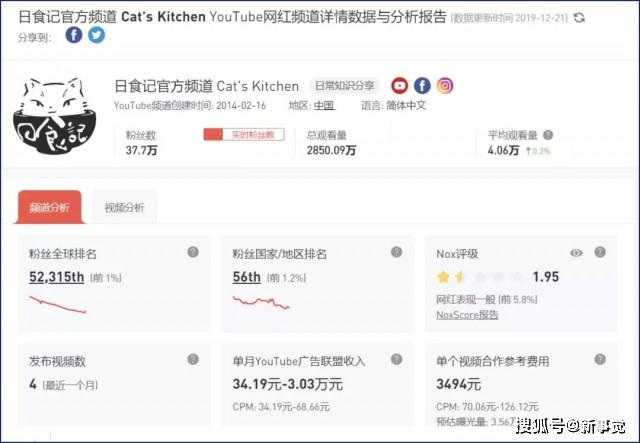Share to Facebook from the header share row
Image resolution: width=640 pixels, height=443 pixels.
point(74,35)
